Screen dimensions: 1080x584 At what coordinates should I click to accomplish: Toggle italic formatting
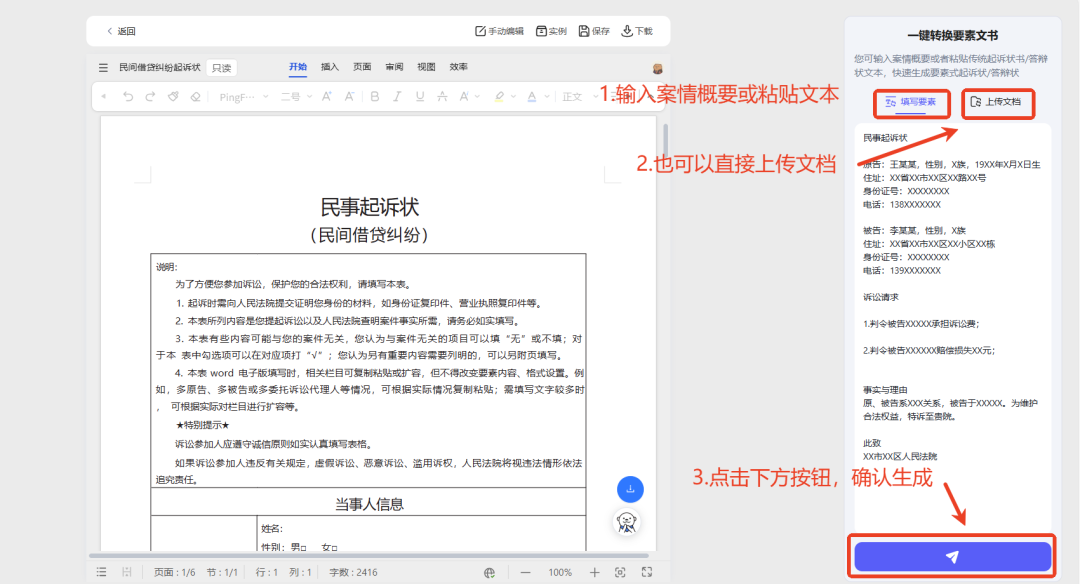click(397, 97)
